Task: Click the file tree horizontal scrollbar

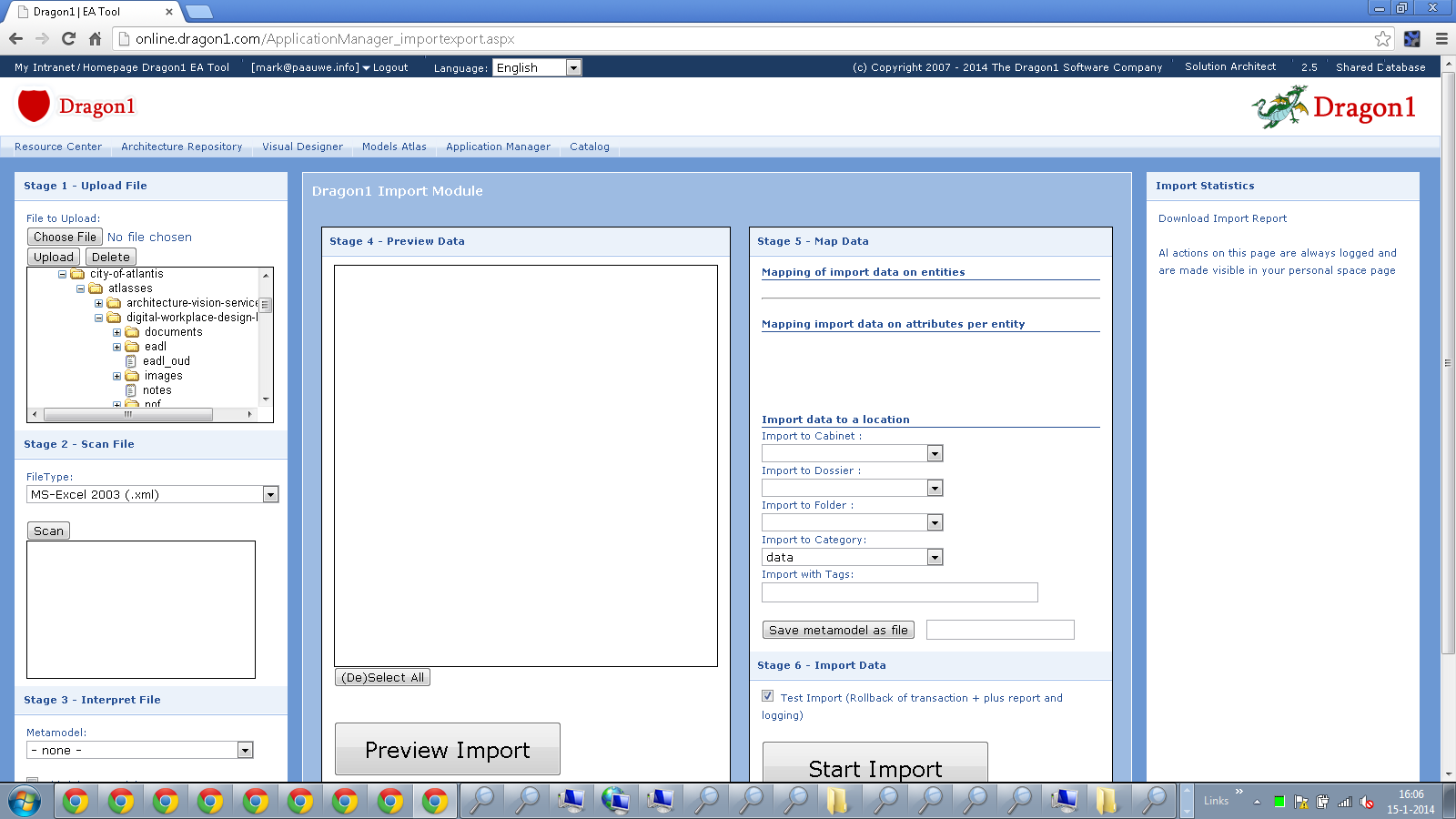Action: (x=128, y=414)
